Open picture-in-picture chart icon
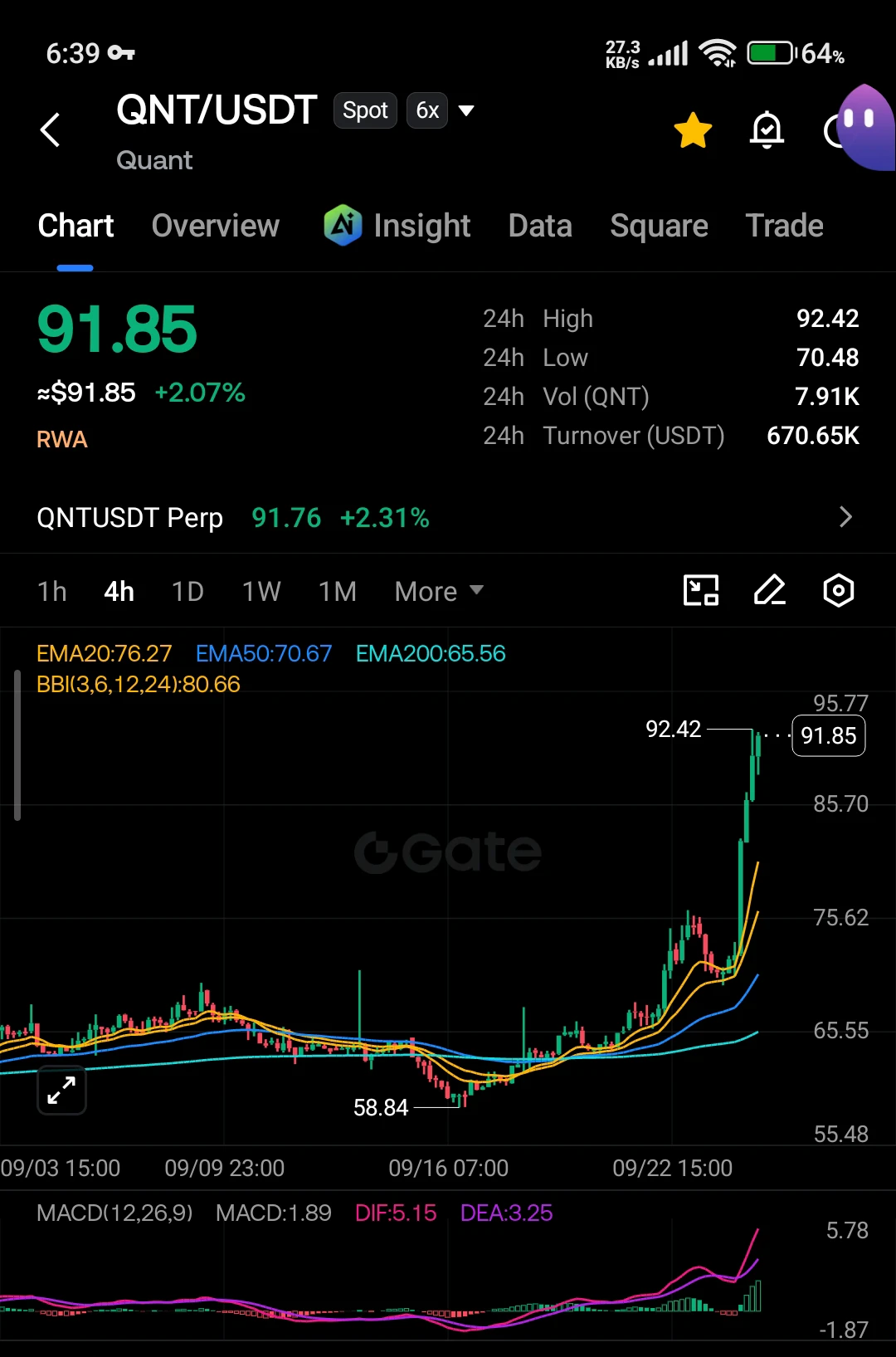This screenshot has height=1357, width=896. (x=701, y=590)
